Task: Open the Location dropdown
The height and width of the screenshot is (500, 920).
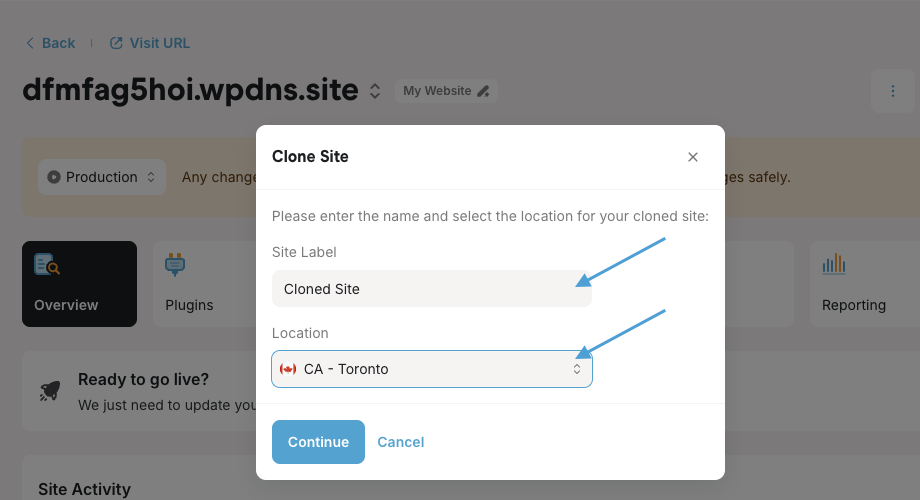Action: [431, 369]
